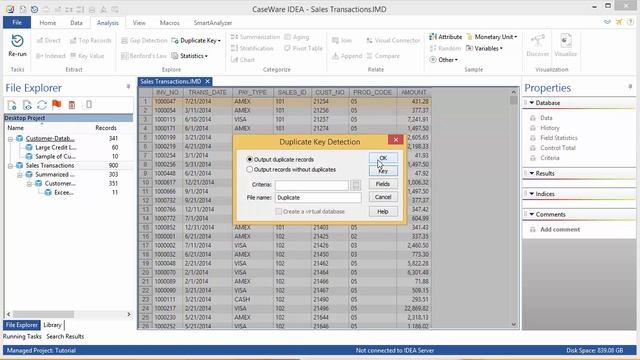Select Random sampling
Viewport: 640px width, 360px height.
[x=445, y=48]
